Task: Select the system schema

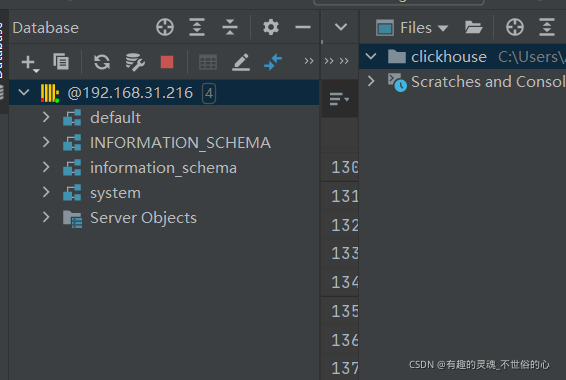Action: tap(116, 193)
